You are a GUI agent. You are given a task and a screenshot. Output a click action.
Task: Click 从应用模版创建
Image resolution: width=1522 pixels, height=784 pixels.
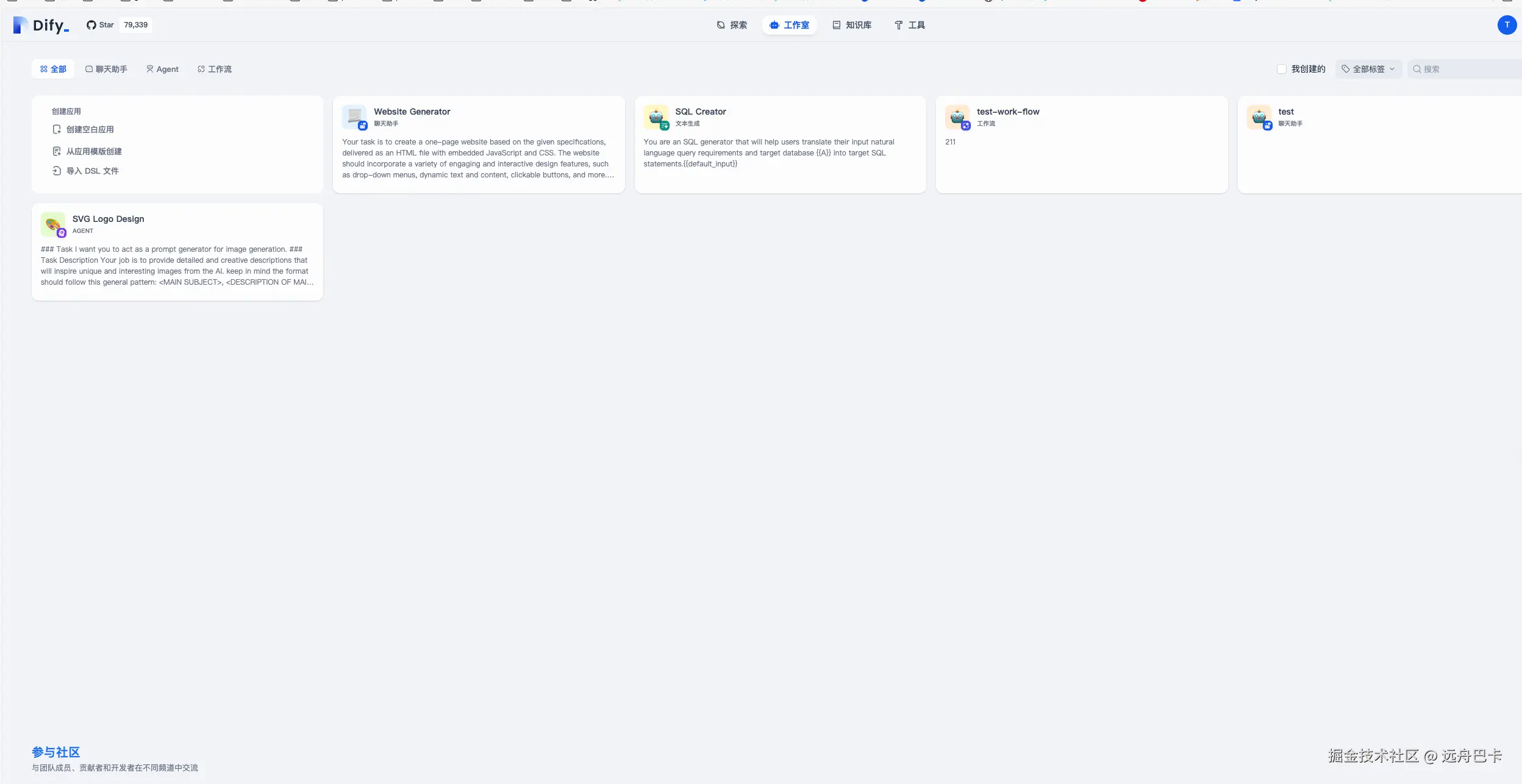click(x=94, y=151)
